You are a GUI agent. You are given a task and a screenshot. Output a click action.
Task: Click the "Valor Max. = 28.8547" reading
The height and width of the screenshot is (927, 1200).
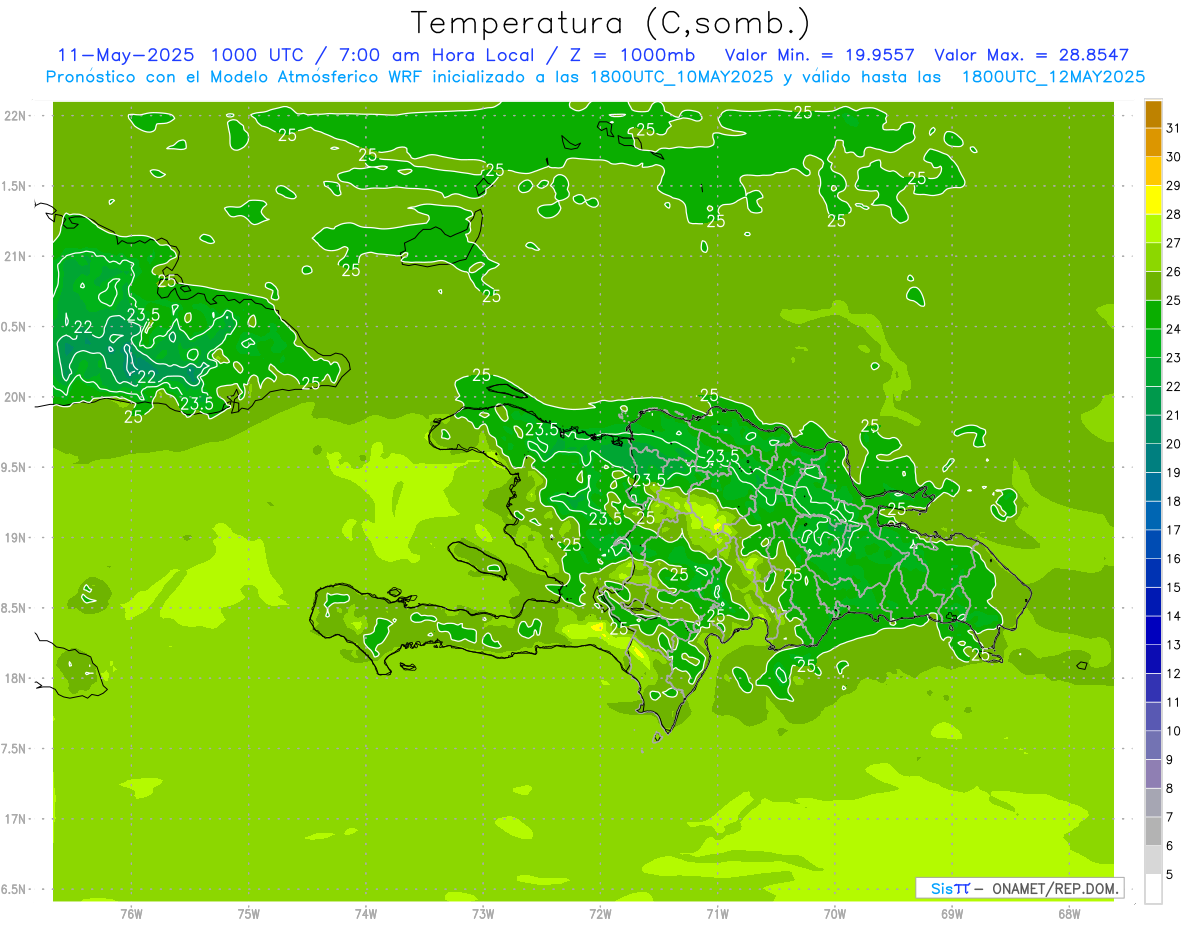coord(1031,55)
